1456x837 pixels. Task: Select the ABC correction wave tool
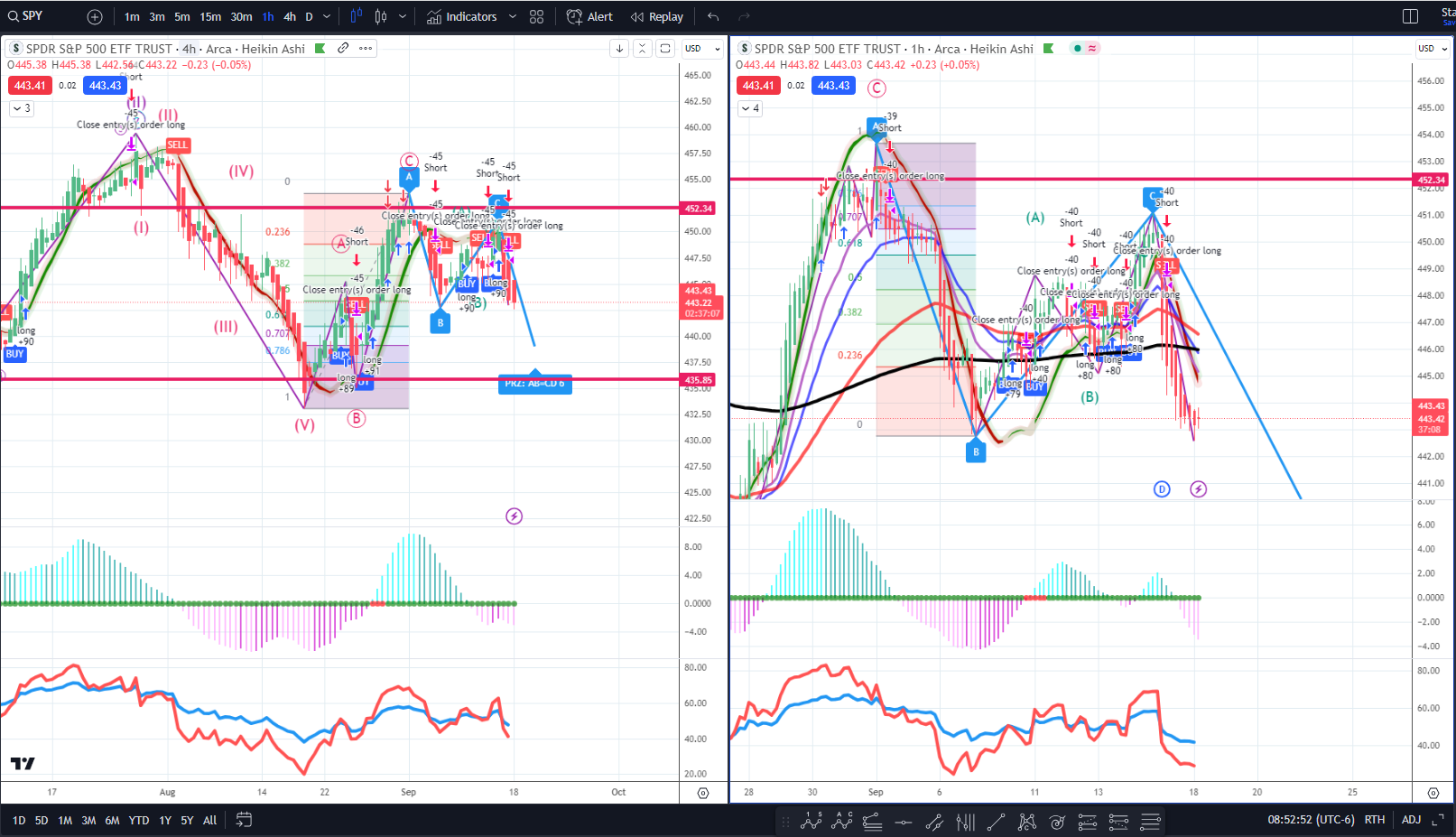click(843, 822)
